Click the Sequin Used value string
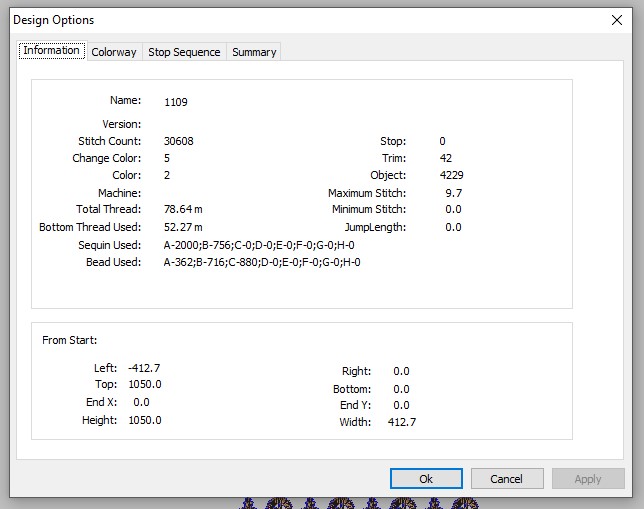The height and width of the screenshot is (509, 644). coord(259,245)
